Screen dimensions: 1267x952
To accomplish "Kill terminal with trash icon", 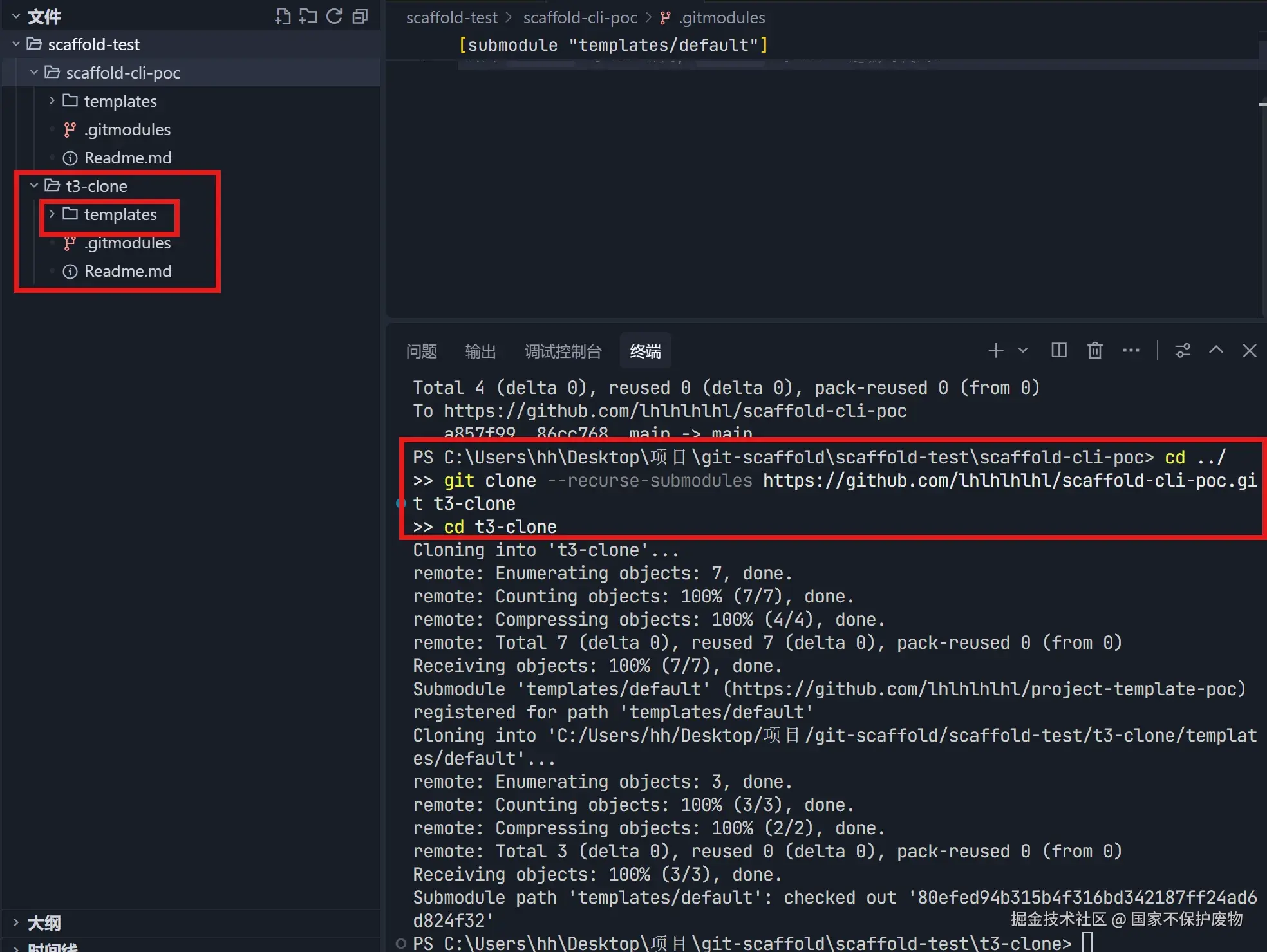I will 1094,351.
